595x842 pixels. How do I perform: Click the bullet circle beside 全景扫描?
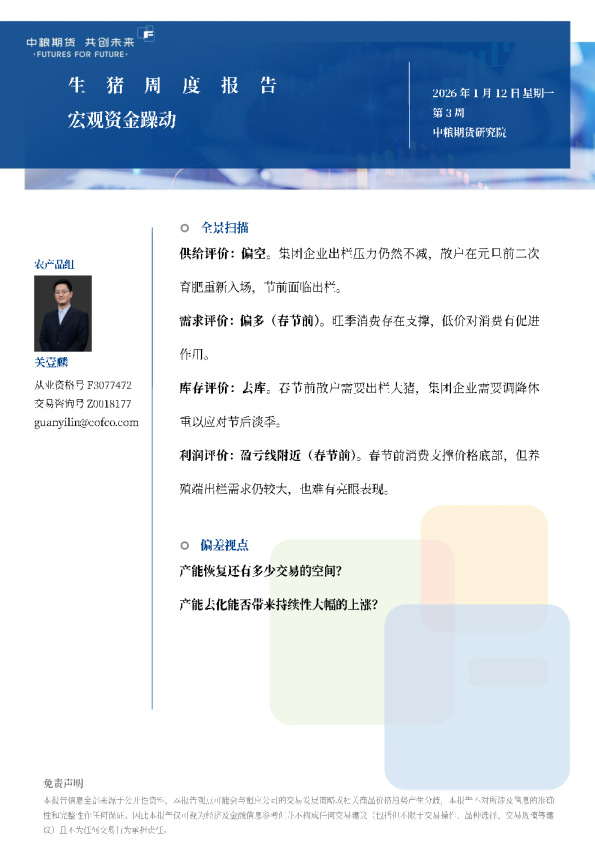185,228
